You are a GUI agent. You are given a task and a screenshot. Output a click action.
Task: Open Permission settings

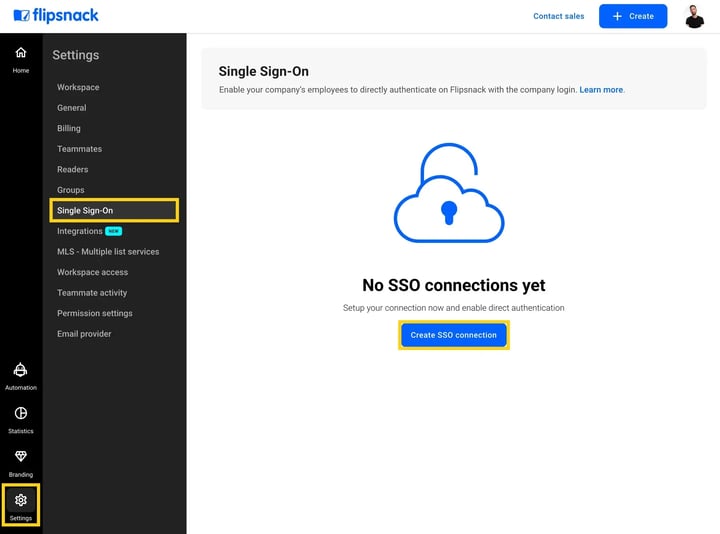coord(95,314)
